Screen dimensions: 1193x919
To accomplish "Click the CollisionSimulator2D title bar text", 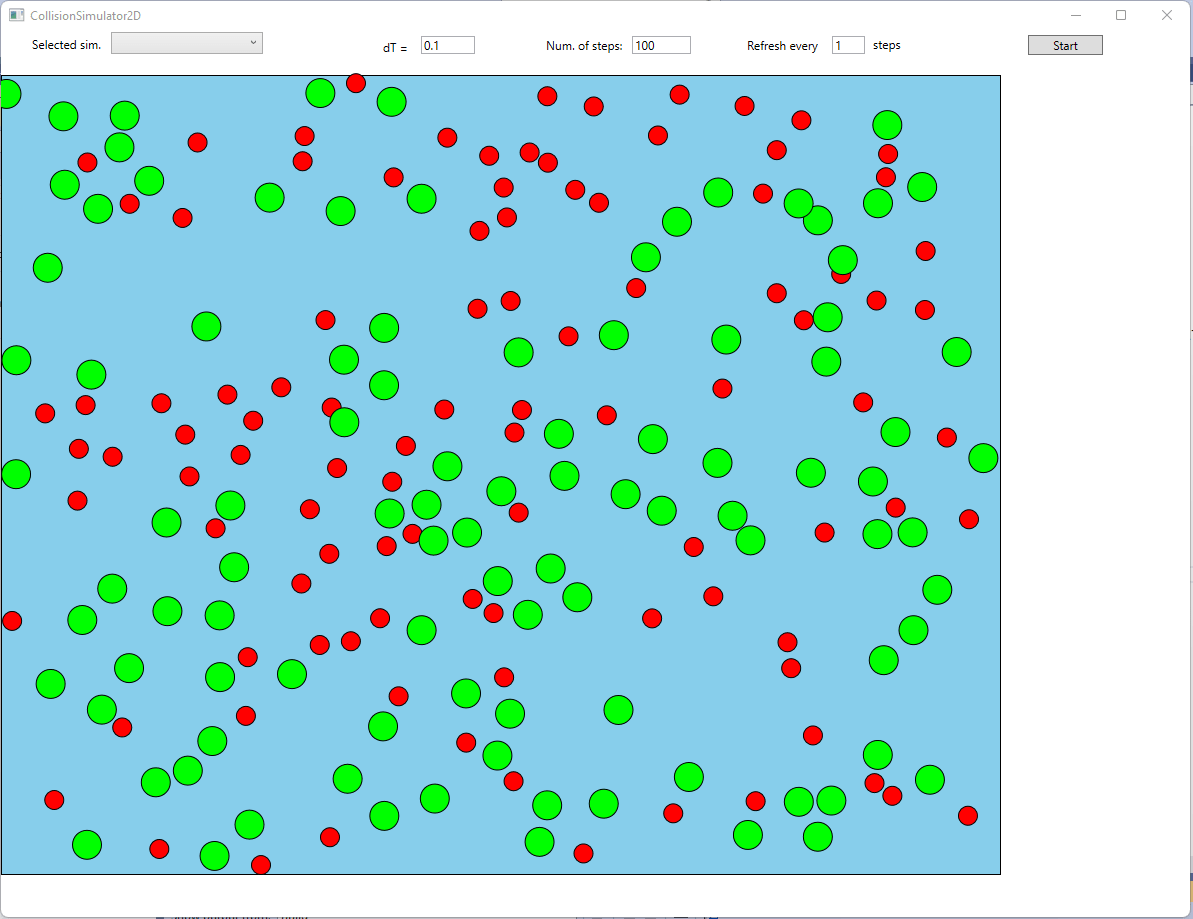I will coord(85,15).
